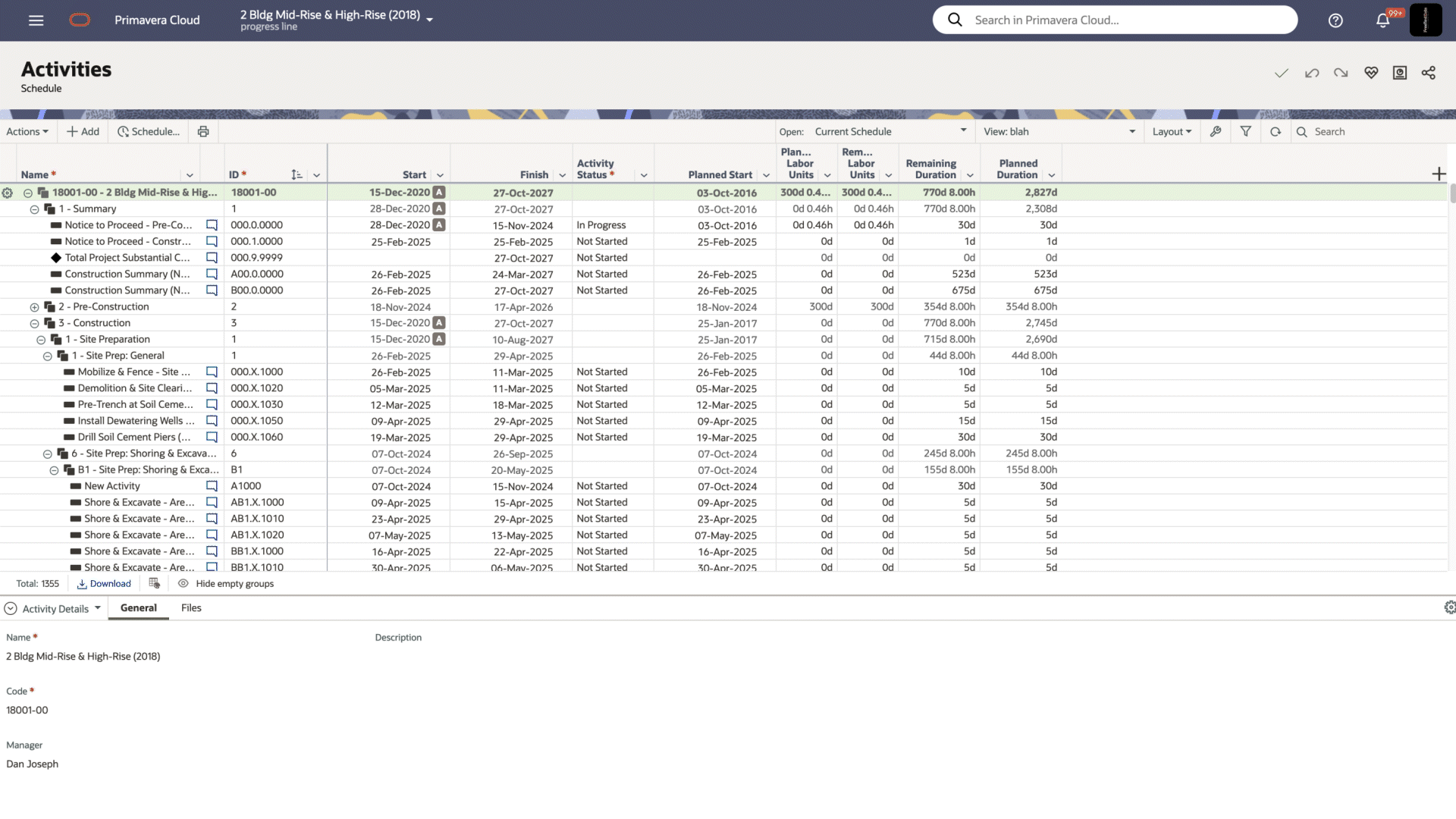Viewport: 1456px width, 819px height.
Task: Click the undo arrow icon
Action: tap(1312, 73)
